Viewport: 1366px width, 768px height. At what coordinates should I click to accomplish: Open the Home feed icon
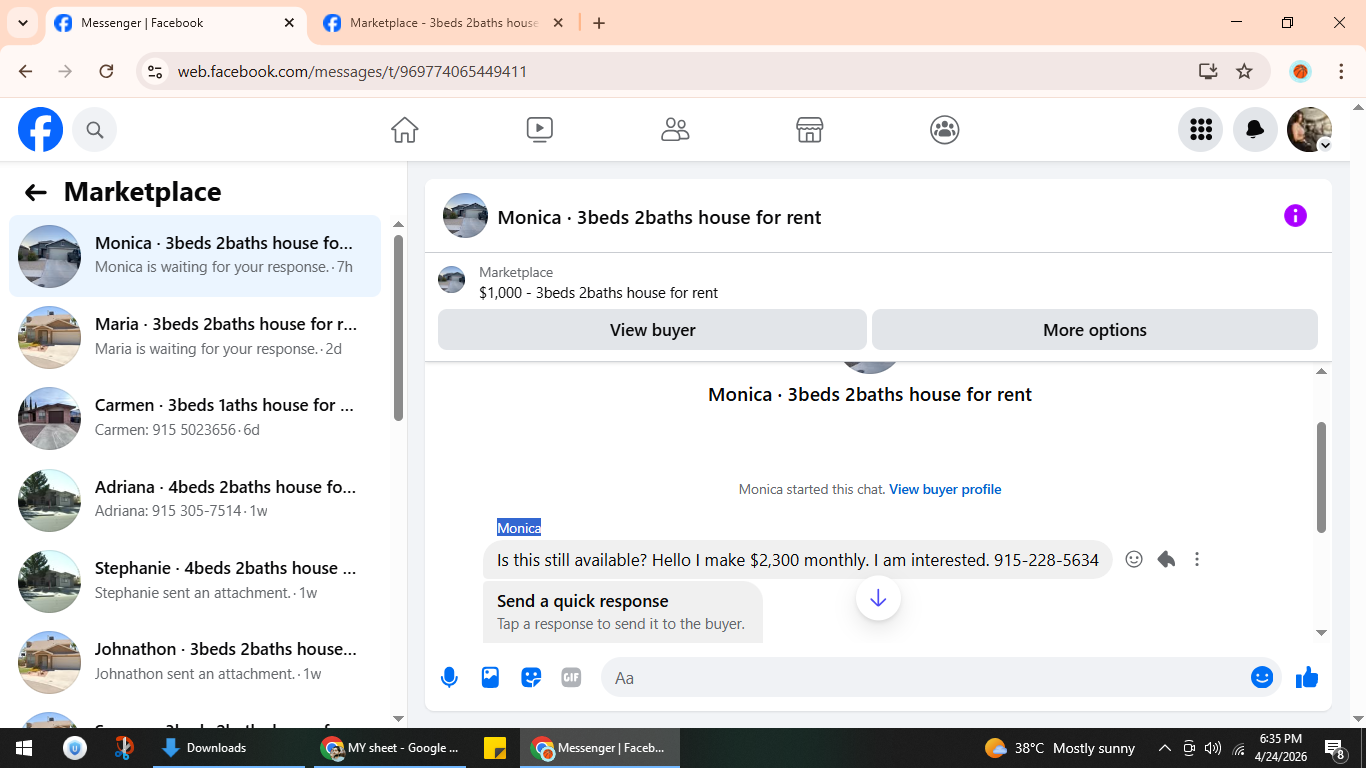coord(405,130)
